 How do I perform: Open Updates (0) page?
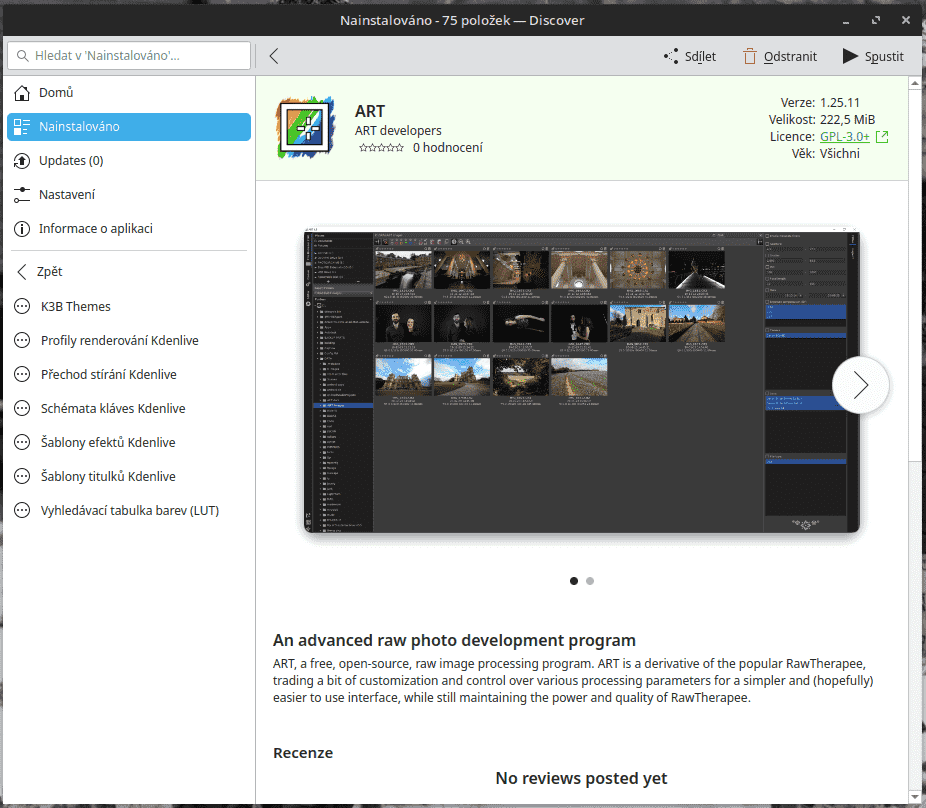point(129,161)
